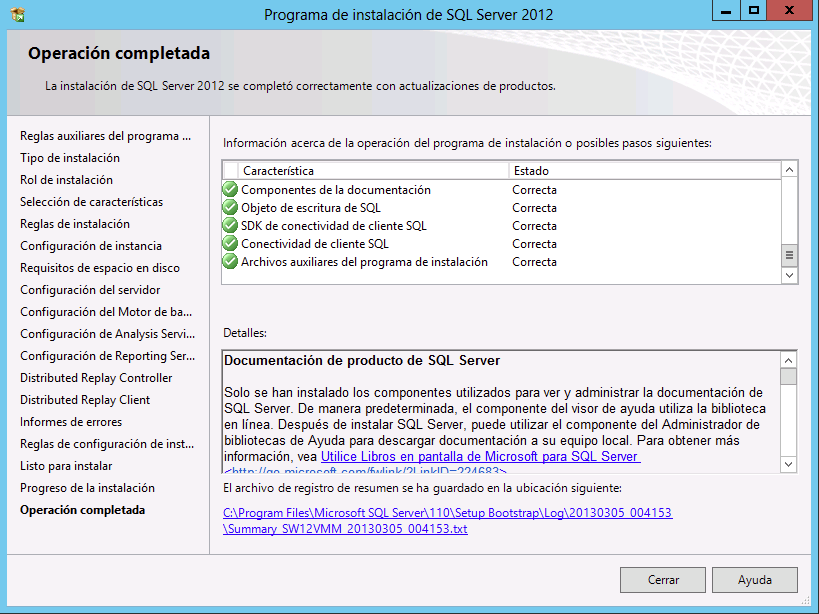This screenshot has height=614, width=819.
Task: Click the Configuración del servidor step
Action: (90, 290)
